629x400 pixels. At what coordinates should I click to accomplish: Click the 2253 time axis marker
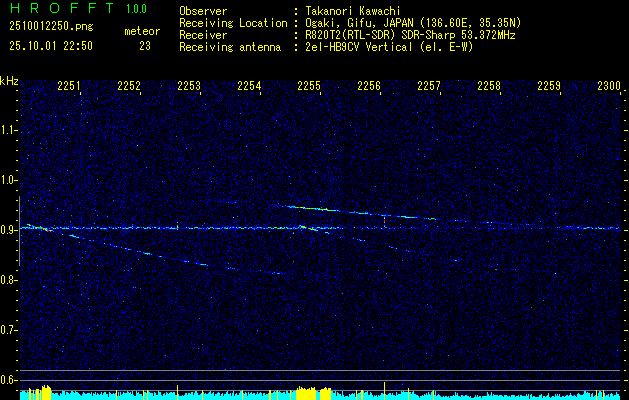coord(189,85)
